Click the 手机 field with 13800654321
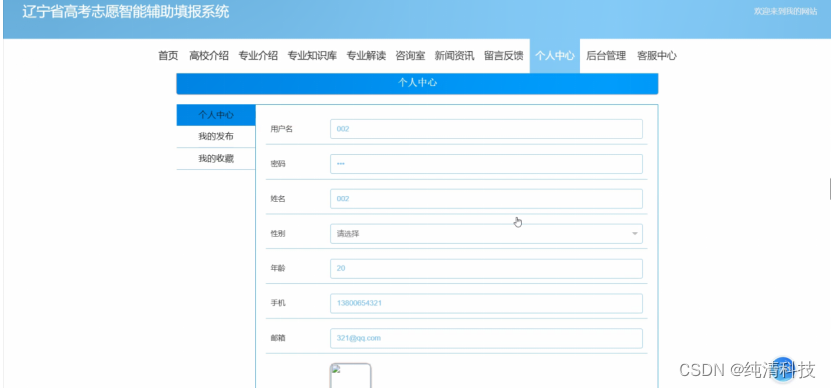This screenshot has height=388, width=831. [x=486, y=303]
